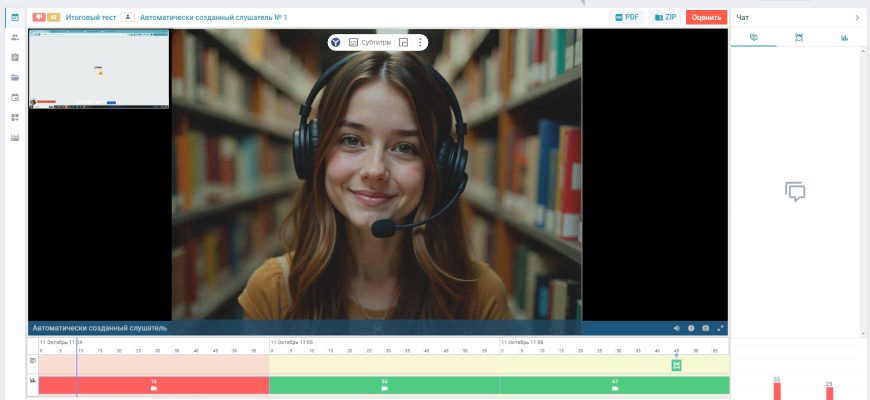
Task: Switch to the bar chart tab in side panel
Action: pyautogui.click(x=844, y=38)
